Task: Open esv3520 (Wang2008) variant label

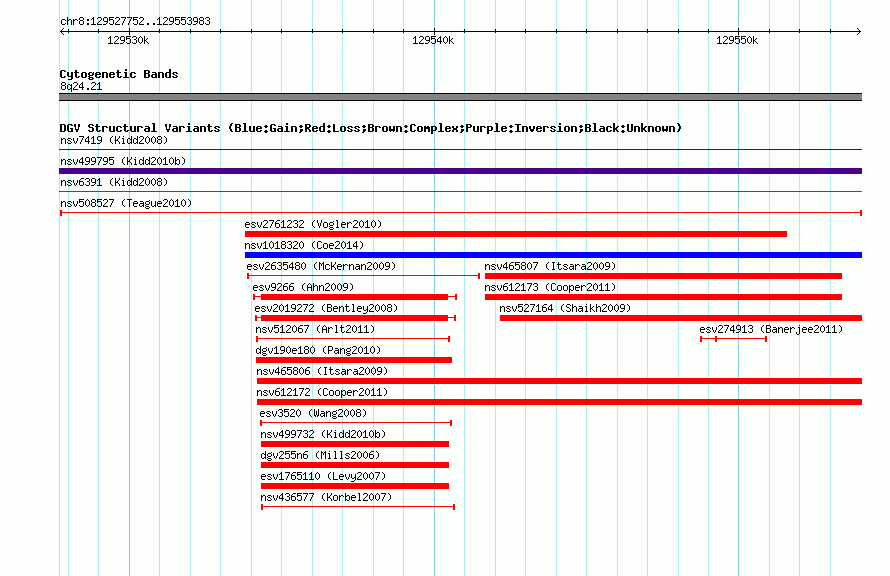Action: point(313,413)
